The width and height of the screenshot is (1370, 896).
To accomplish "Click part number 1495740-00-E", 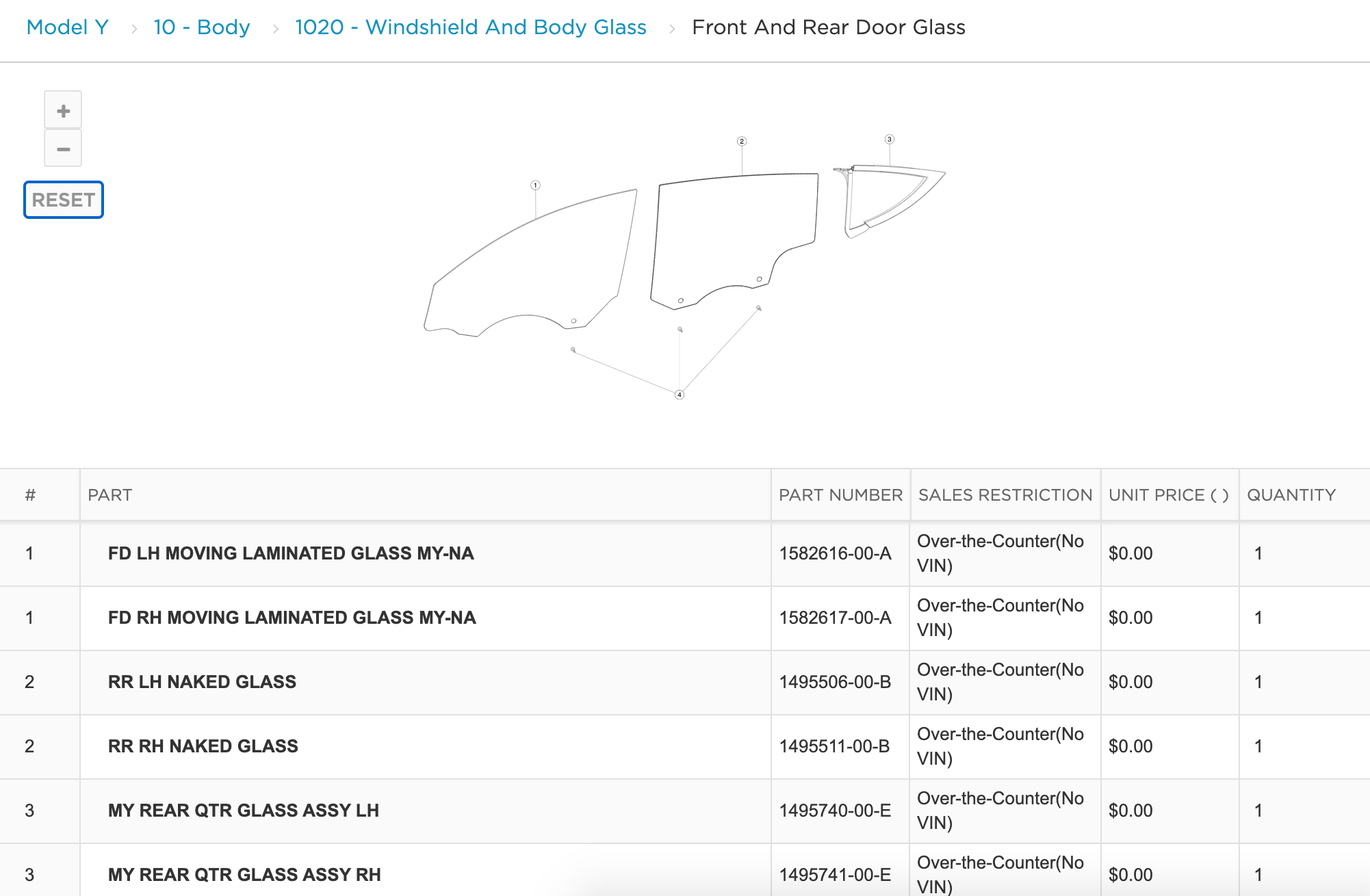I will coord(835,811).
